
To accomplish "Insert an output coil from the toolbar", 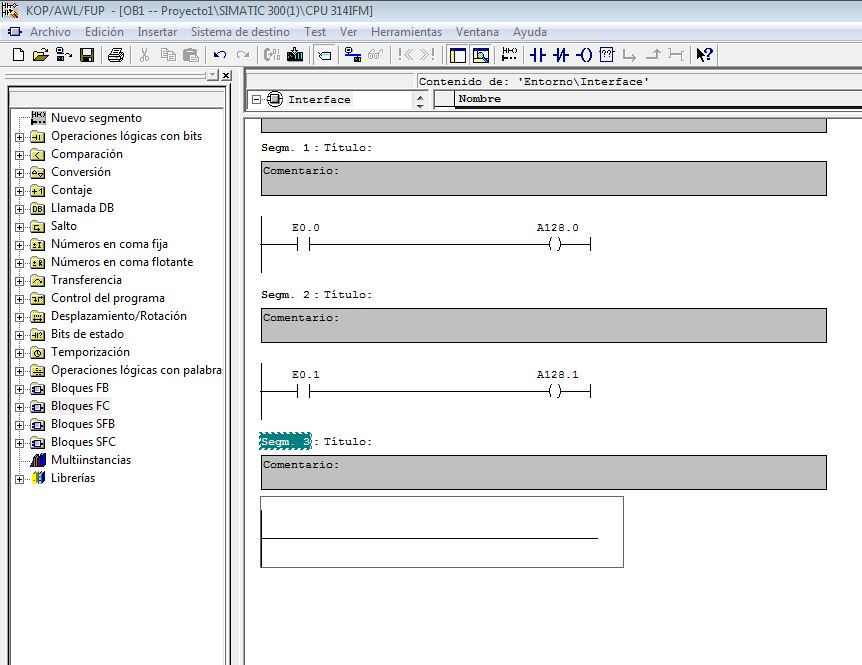I will pyautogui.click(x=584, y=55).
